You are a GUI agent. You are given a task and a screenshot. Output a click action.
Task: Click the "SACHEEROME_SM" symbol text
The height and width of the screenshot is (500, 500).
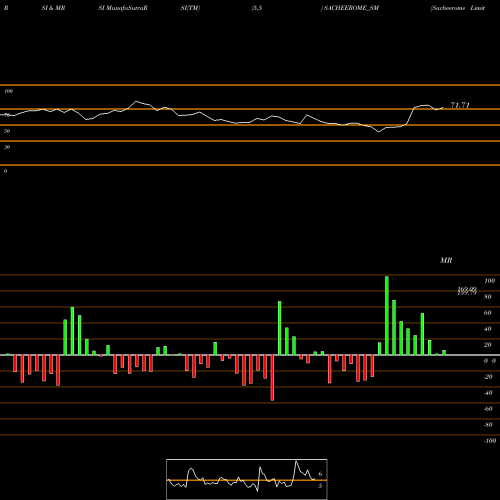point(351,8)
